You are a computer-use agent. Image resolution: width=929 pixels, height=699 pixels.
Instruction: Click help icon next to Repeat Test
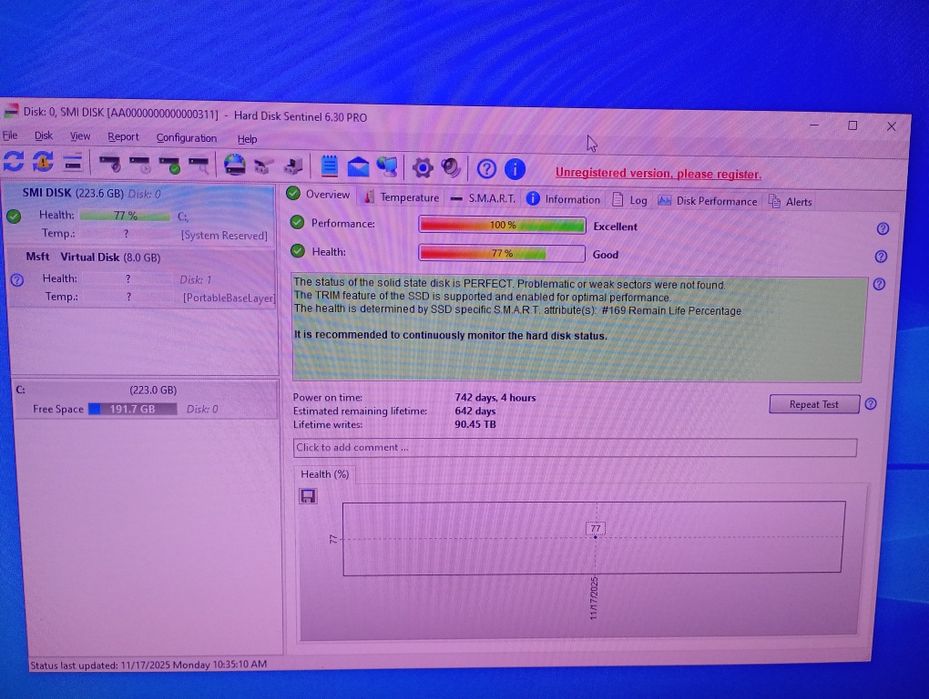[870, 404]
